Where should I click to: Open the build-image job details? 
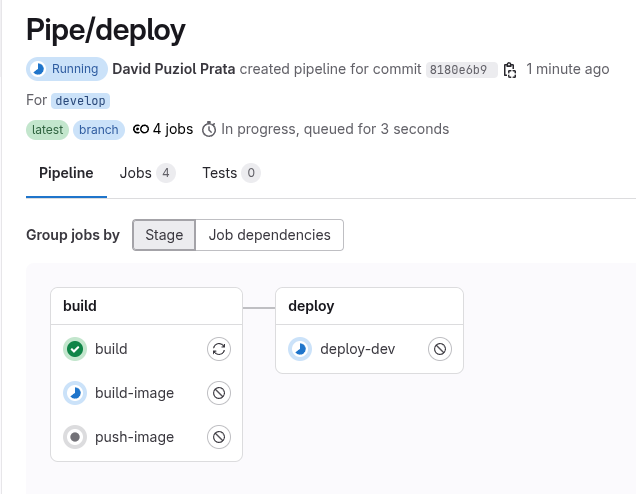tap(134, 393)
